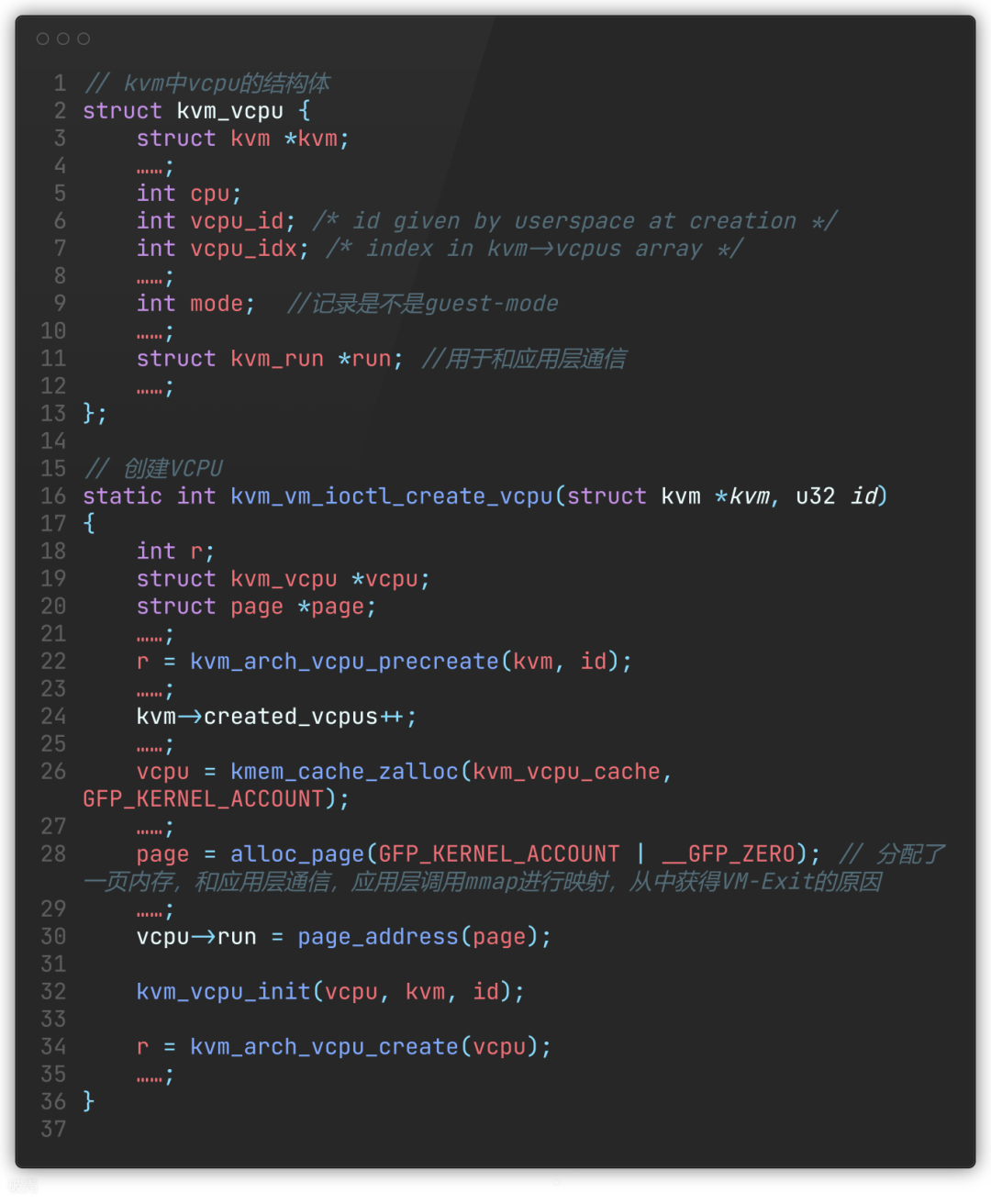Screen dimensions: 991x1204
Task: Click 'vcpu->run' on line 30
Action: click(x=196, y=937)
